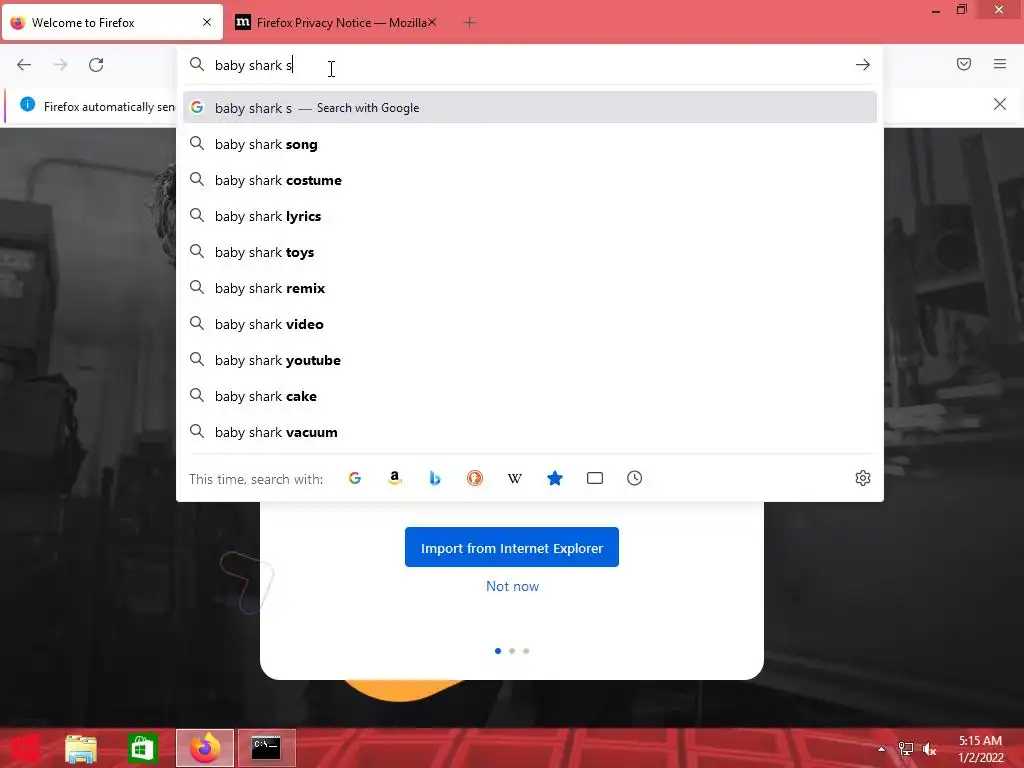Open Microsoft Store from the taskbar
The width and height of the screenshot is (1024, 768).
tap(142, 748)
